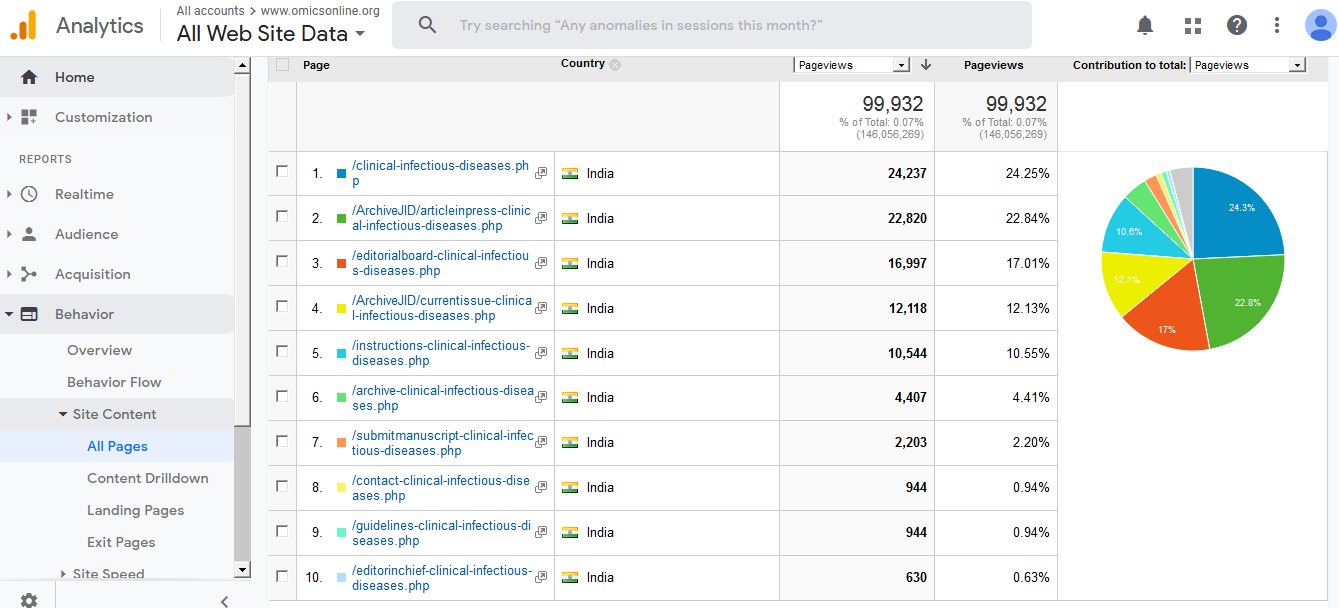Open /guidelines-clinical-infectious-diseases.php link
The height and width of the screenshot is (608, 1339).
coord(441,532)
